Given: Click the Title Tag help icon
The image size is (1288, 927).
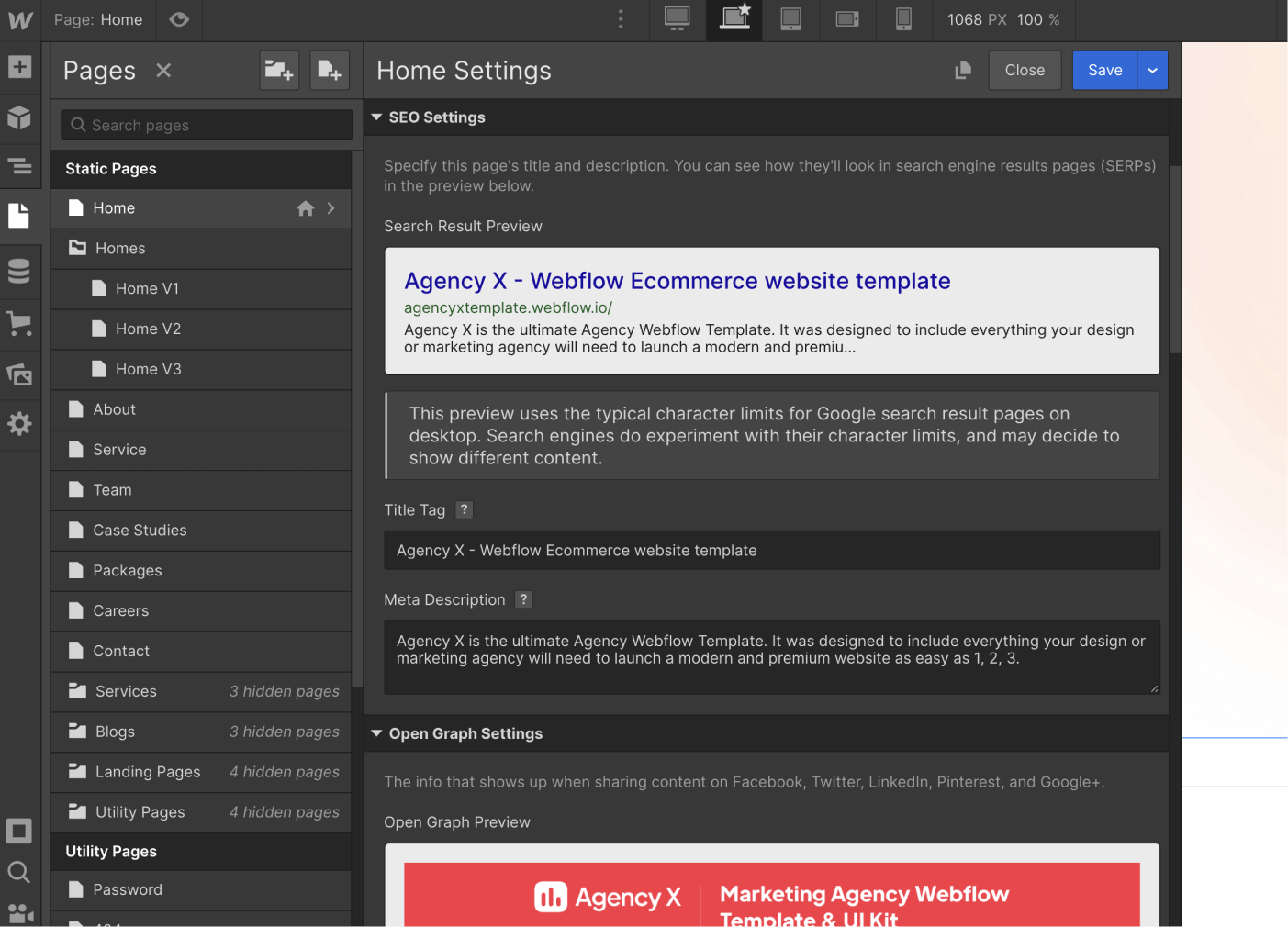Looking at the screenshot, I should 464,509.
